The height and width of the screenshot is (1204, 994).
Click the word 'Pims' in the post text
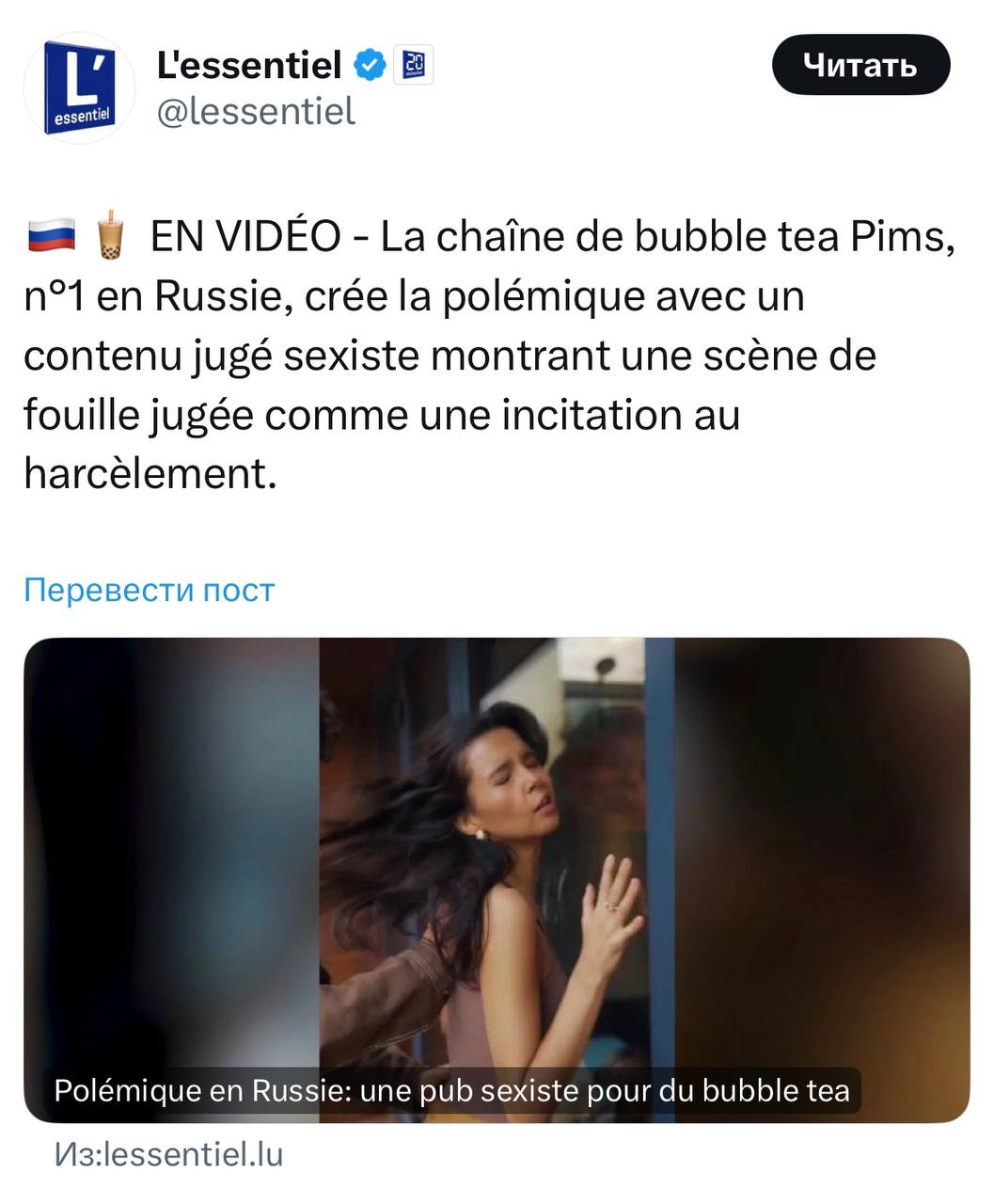pyautogui.click(x=896, y=236)
